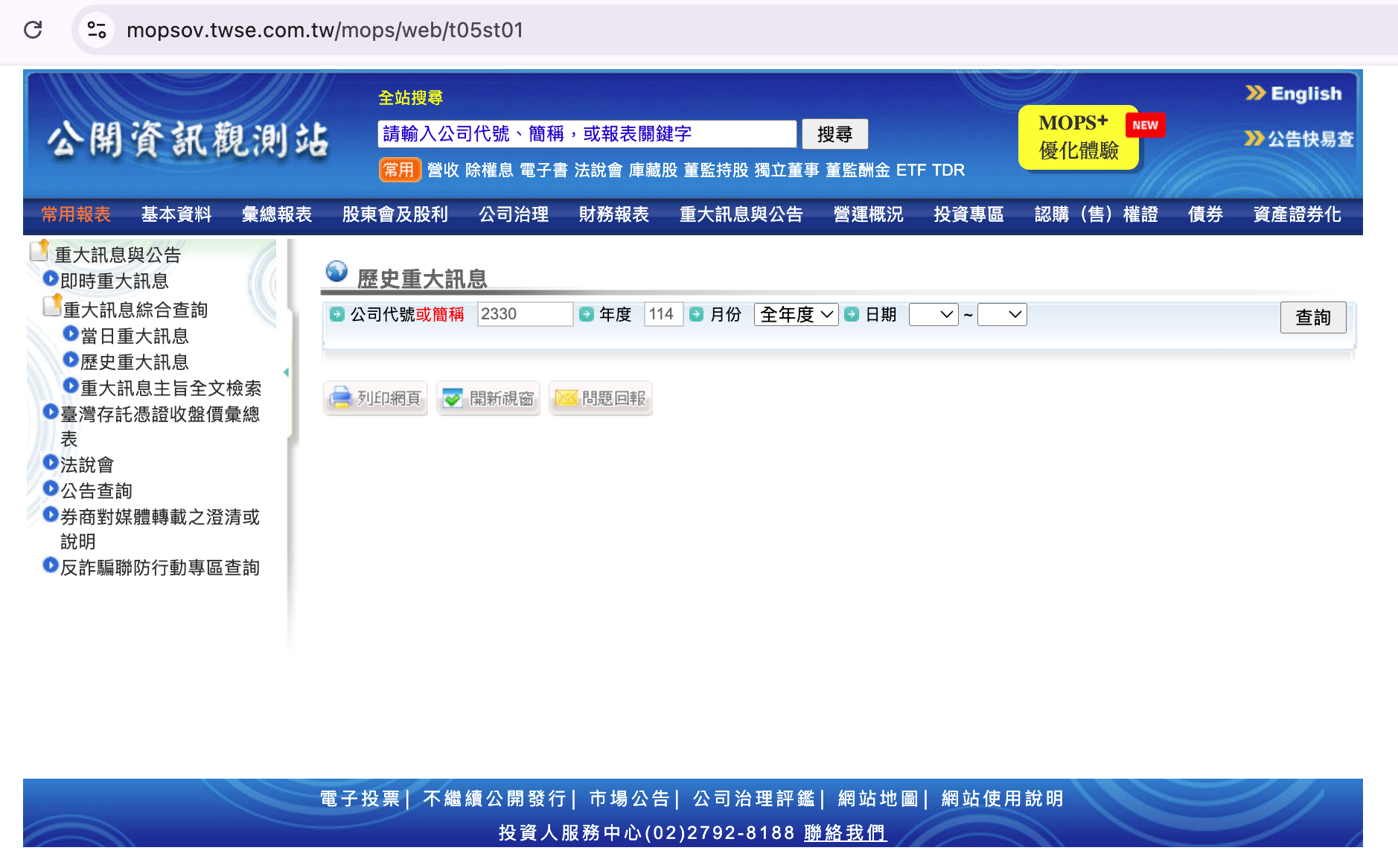
Task: Open the 股東會及股利 menu
Action: pyautogui.click(x=395, y=214)
